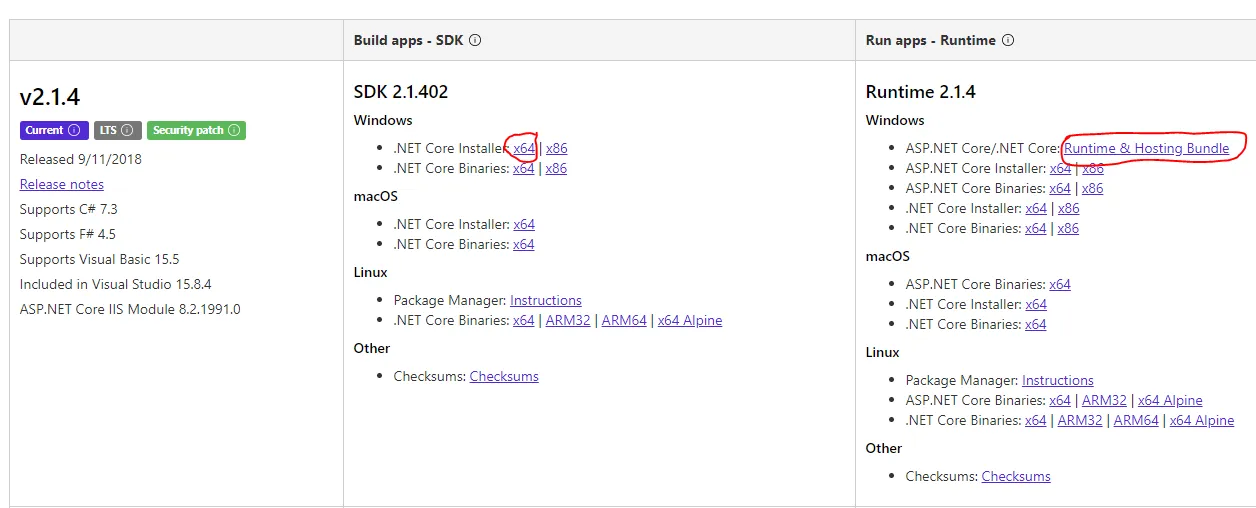
Task: Click info icon next to Run apps - Runtime
Action: 1008,41
